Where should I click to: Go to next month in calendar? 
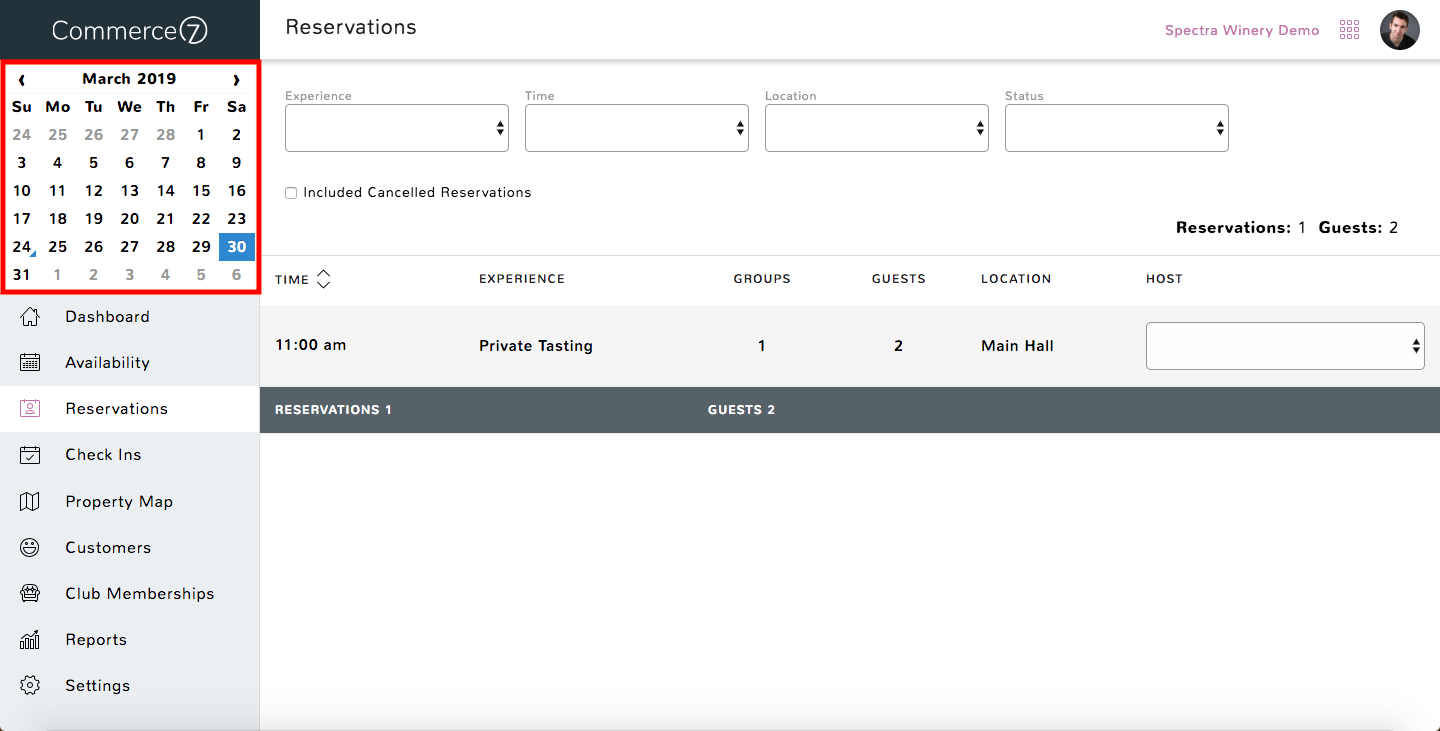click(236, 80)
